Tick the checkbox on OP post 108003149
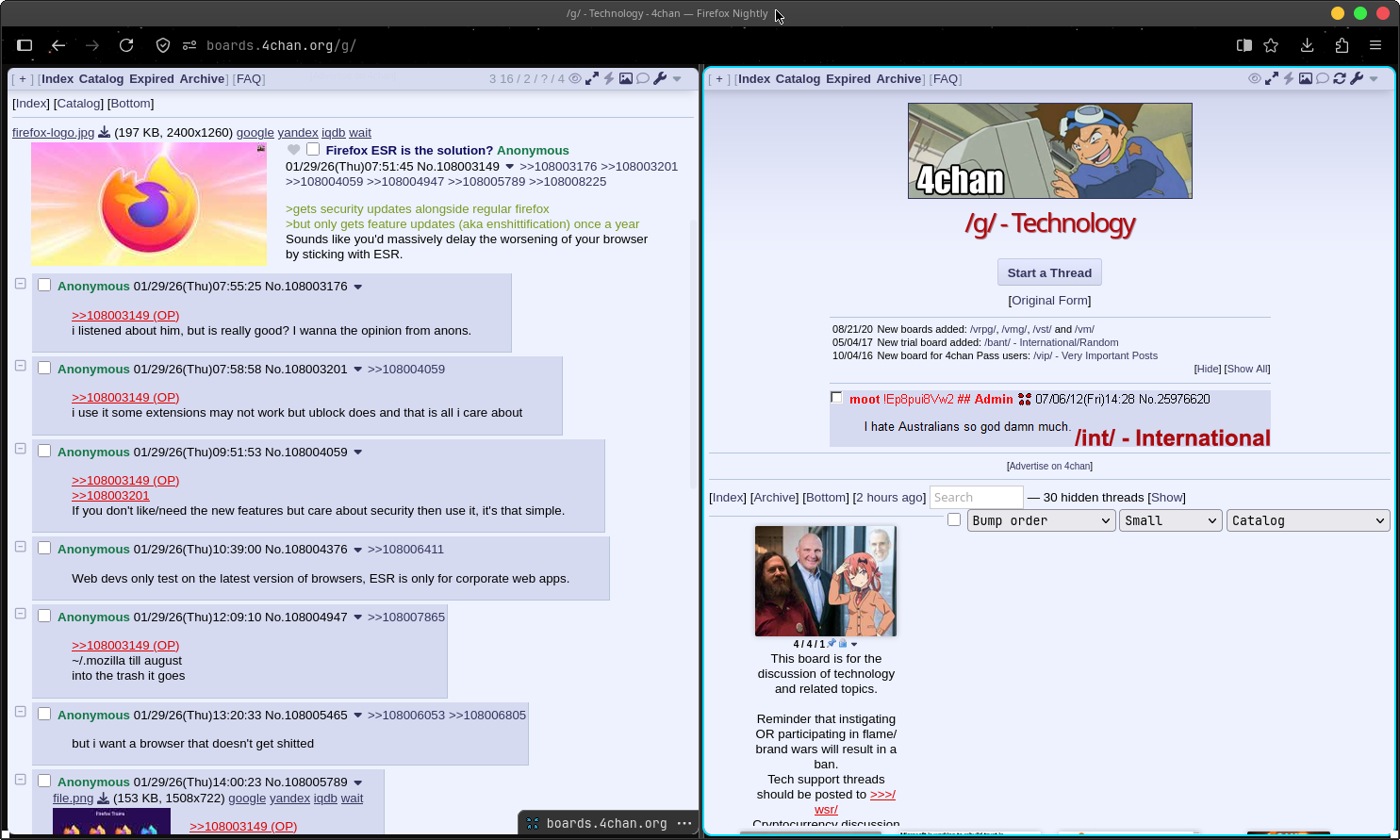This screenshot has width=1400, height=840. coord(313,149)
